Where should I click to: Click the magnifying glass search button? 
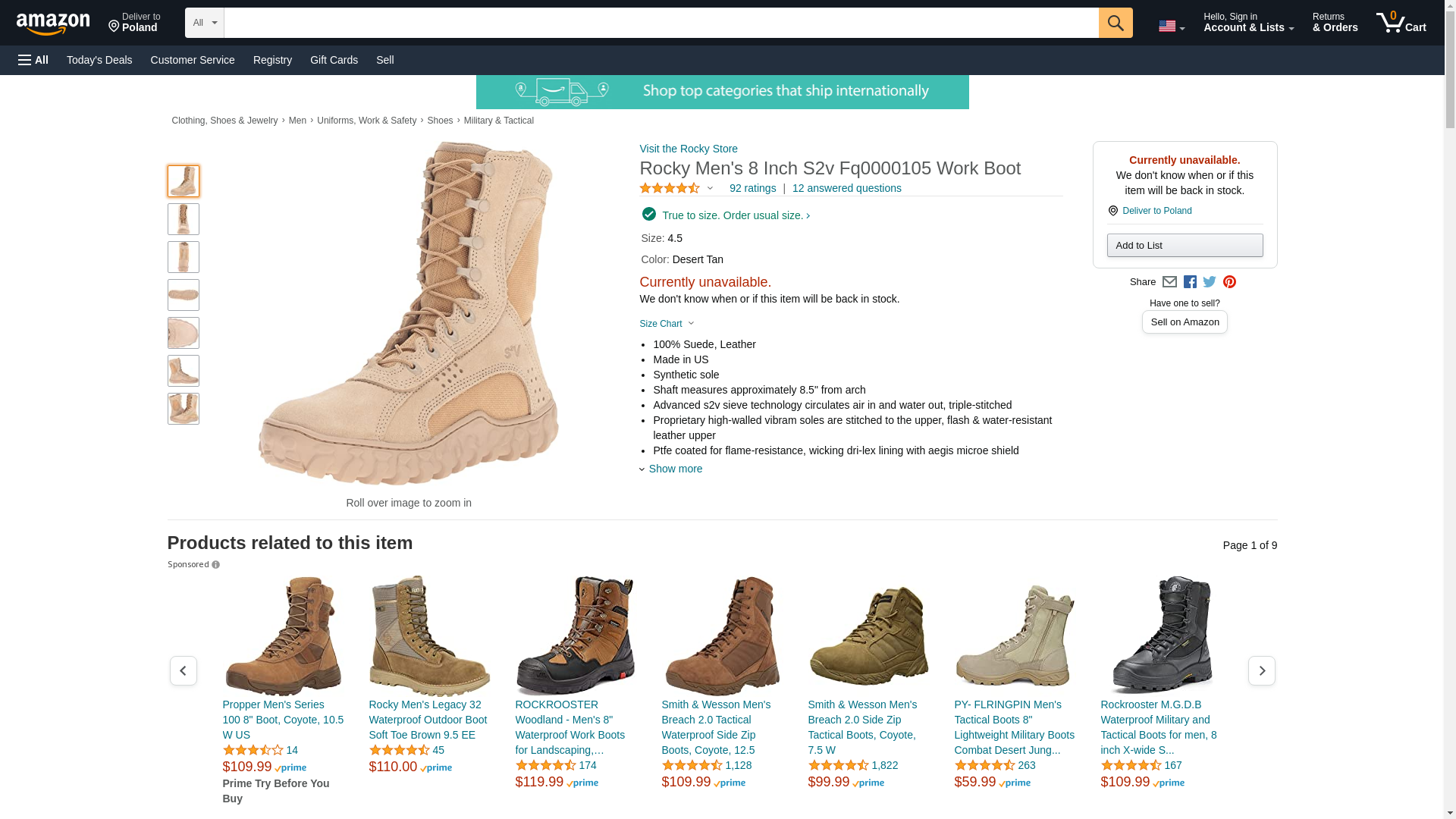coord(1115,23)
